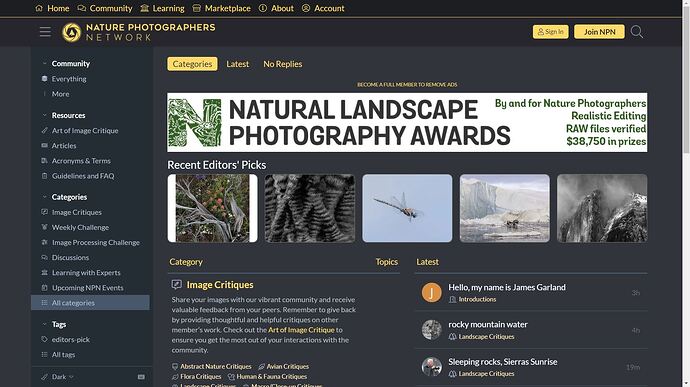Screen dimensions: 690x387
Task: Open the Account top menu item
Action: 323,8
